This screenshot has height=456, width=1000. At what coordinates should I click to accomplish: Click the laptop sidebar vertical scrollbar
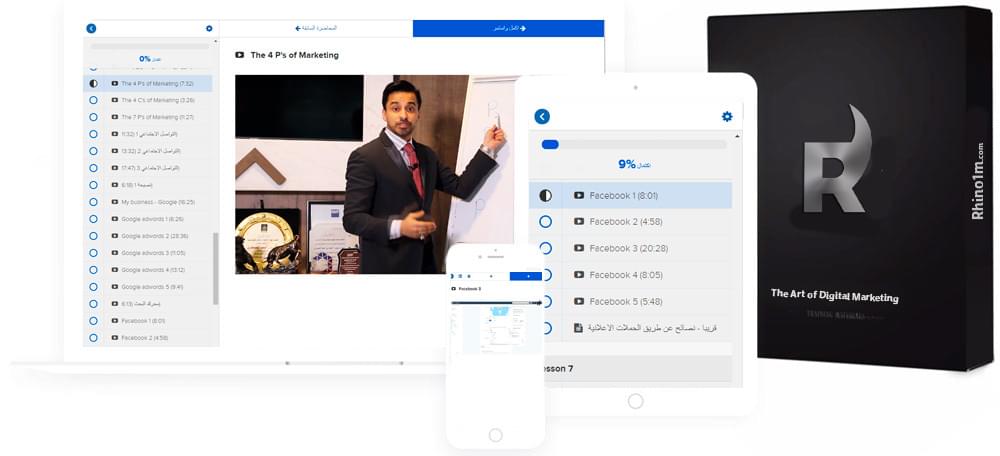pyautogui.click(x=216, y=268)
